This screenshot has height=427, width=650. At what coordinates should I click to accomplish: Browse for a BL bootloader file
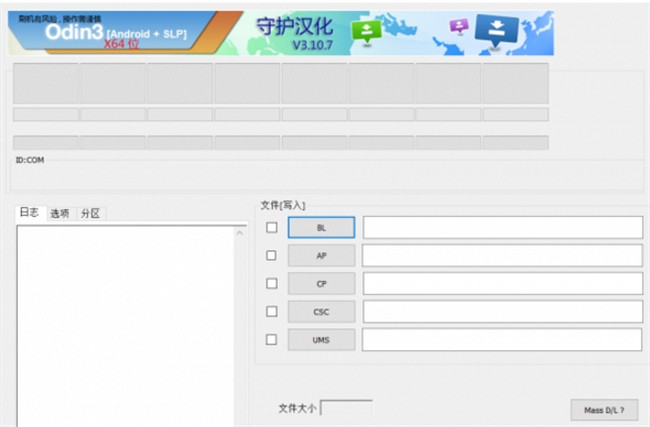pyautogui.click(x=321, y=227)
